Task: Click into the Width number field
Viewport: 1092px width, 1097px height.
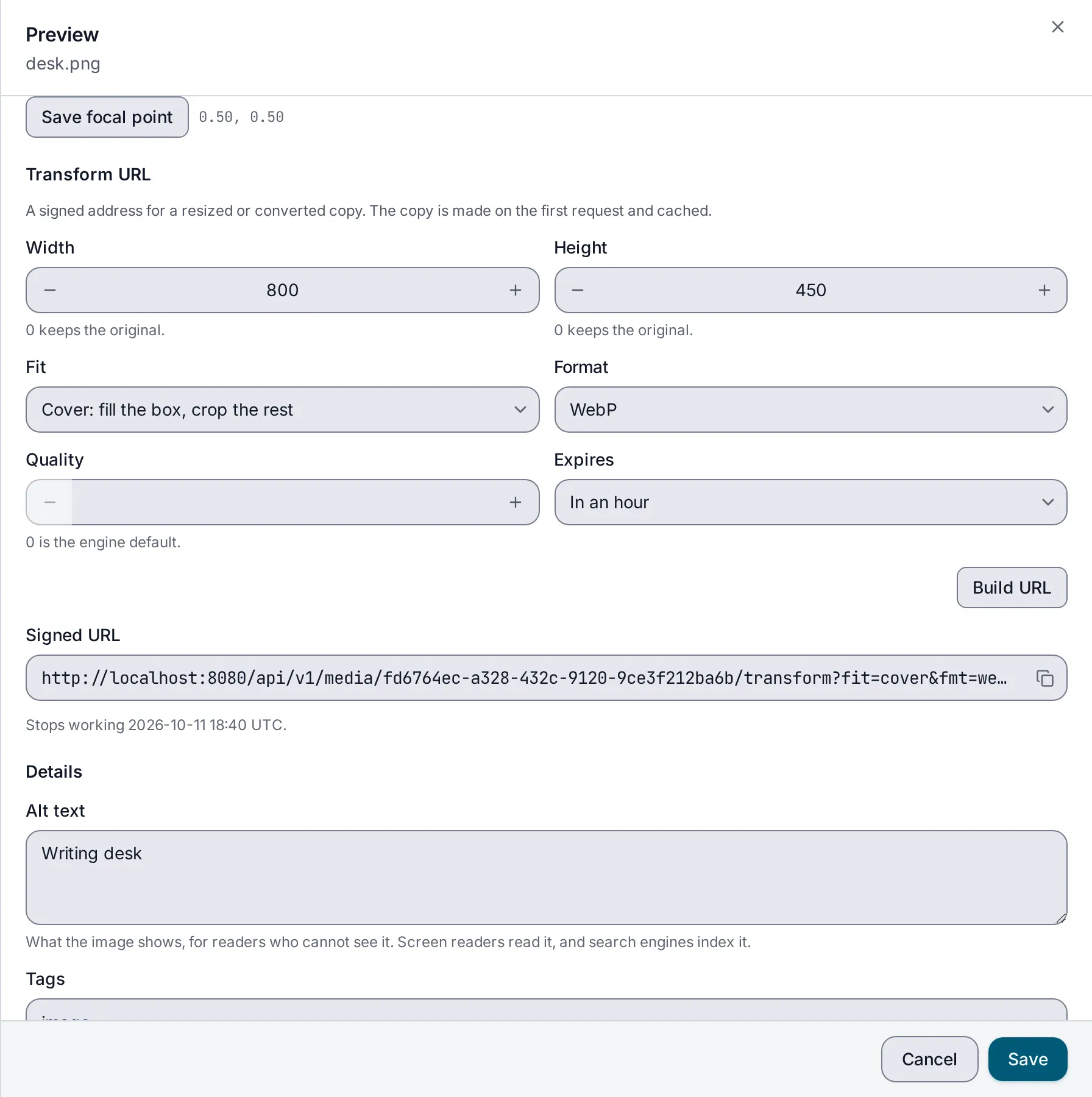Action: 283,290
